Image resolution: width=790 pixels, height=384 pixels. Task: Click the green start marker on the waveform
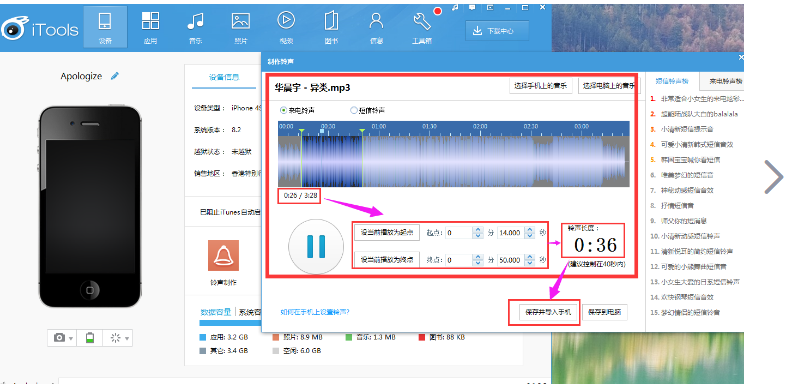point(301,132)
